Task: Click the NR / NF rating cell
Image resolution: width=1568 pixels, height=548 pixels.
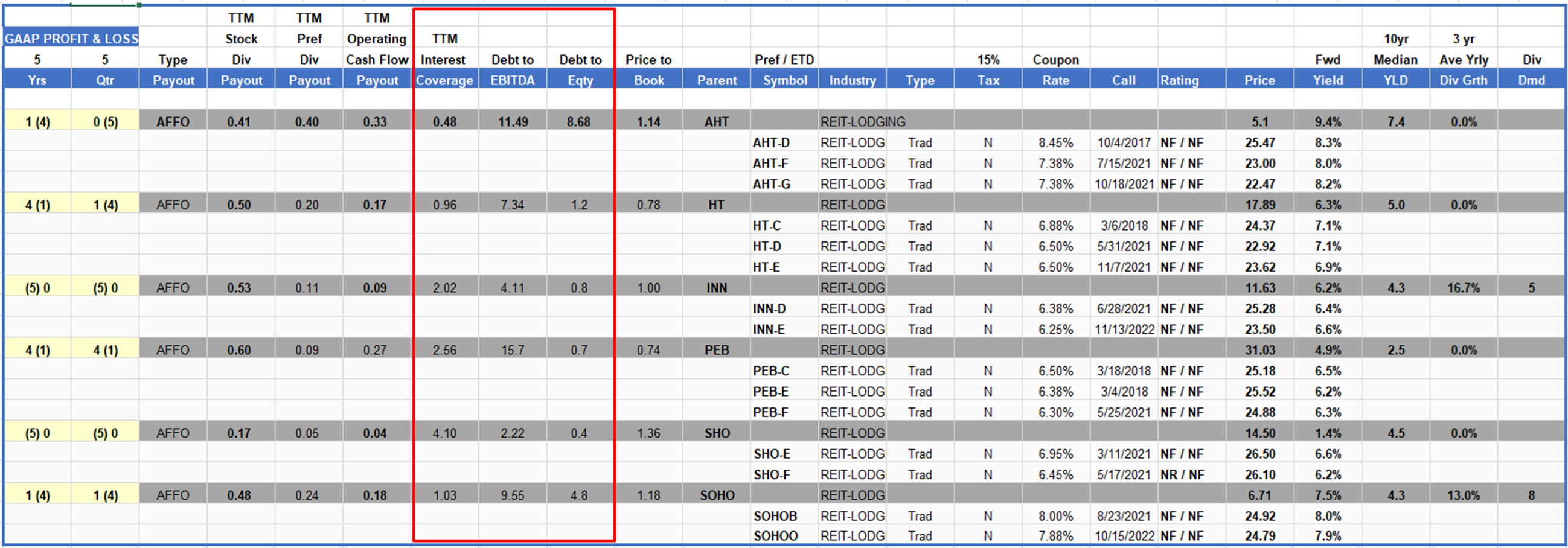Action: (x=1182, y=474)
